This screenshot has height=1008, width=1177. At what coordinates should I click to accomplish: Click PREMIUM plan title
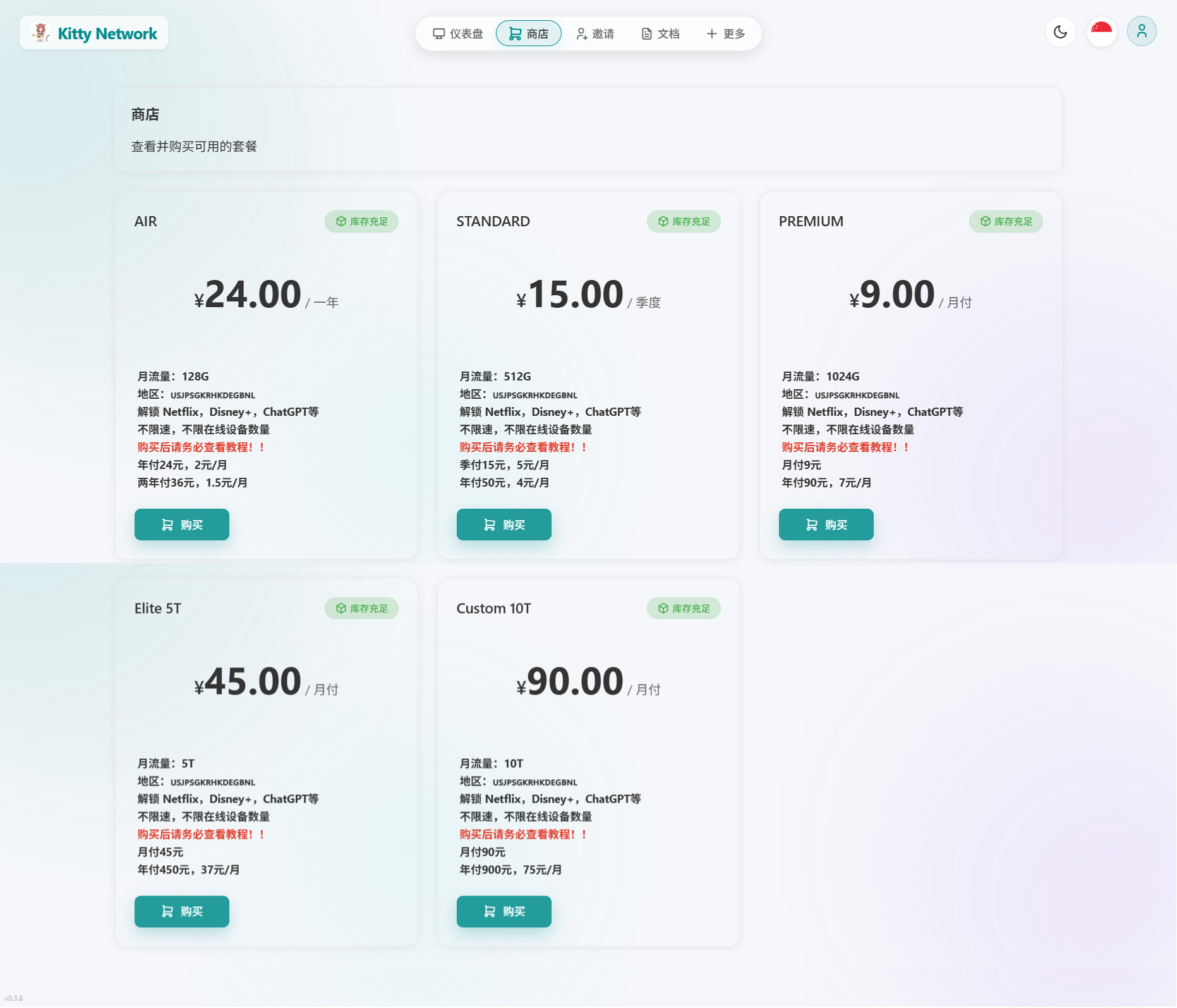811,221
